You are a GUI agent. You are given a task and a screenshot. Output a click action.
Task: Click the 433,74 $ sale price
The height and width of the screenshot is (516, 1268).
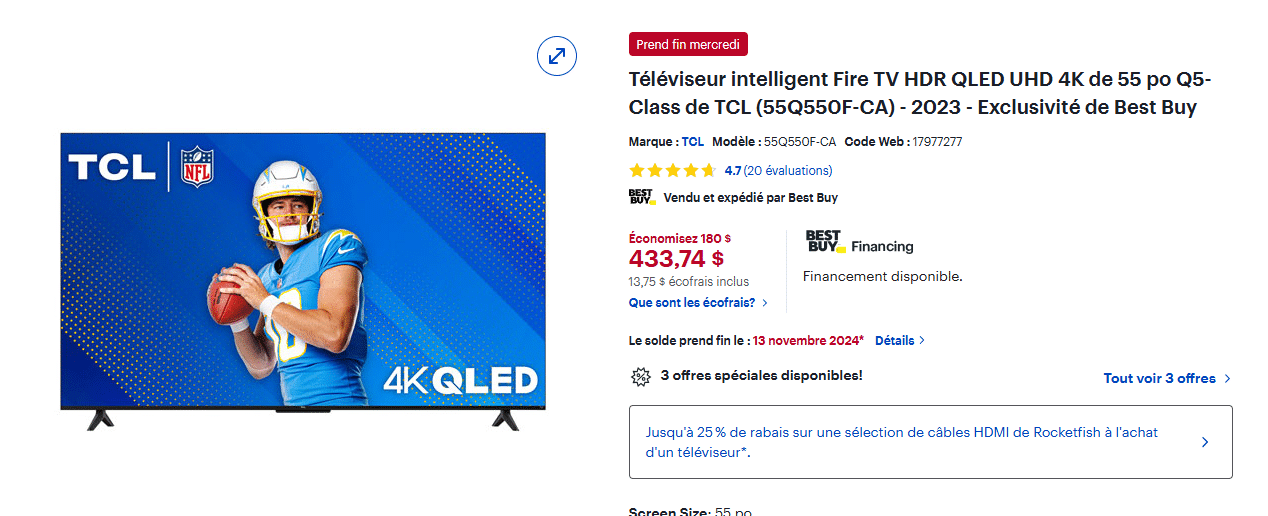click(676, 259)
